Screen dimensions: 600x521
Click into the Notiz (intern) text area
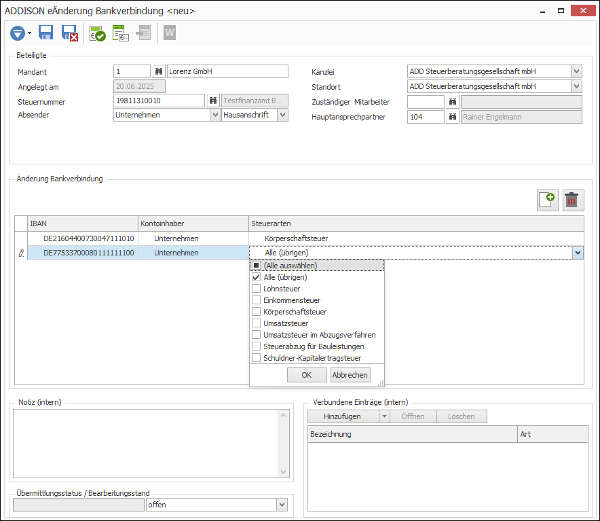point(145,444)
